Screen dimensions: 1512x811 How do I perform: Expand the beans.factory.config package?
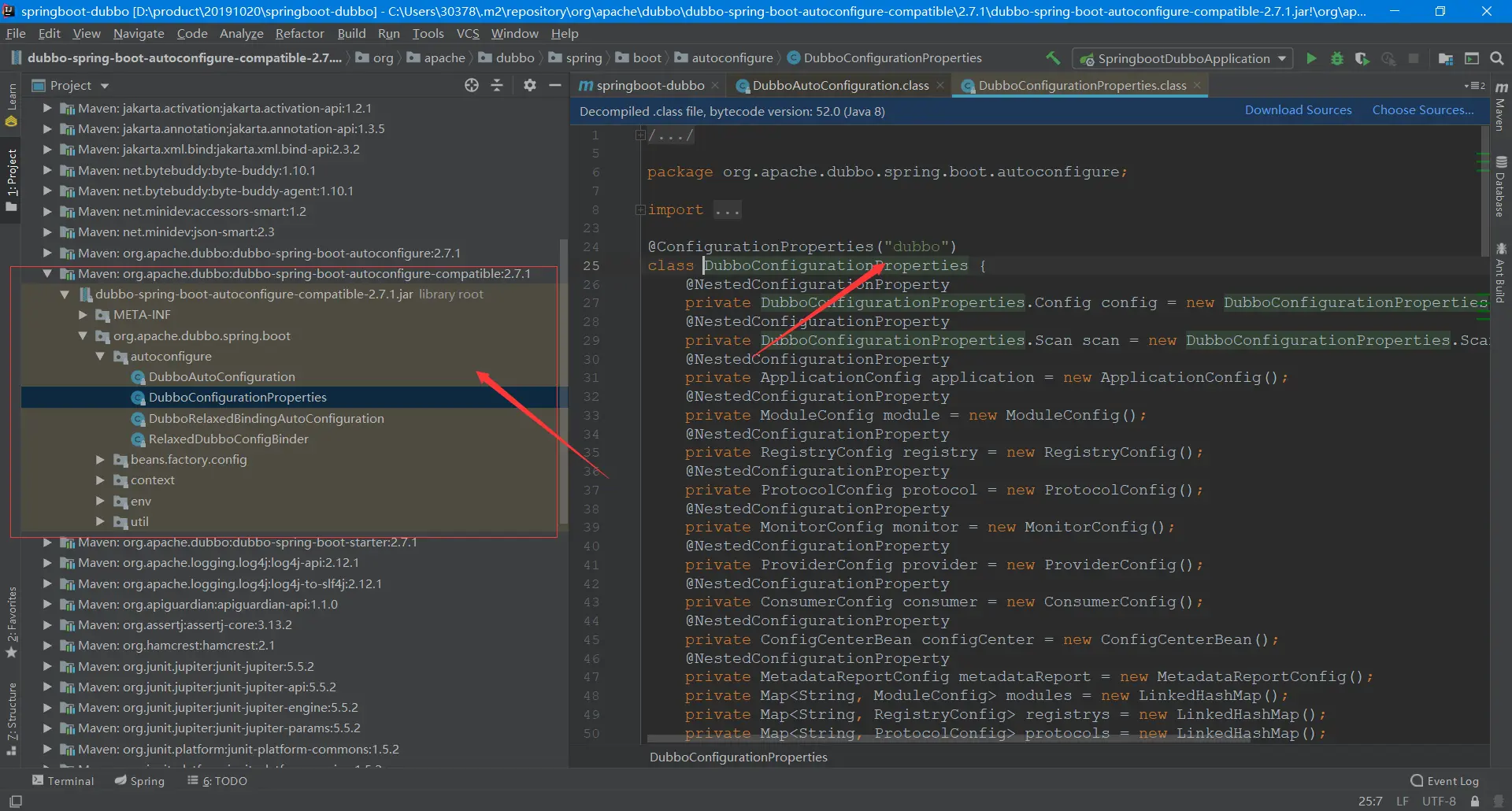click(100, 459)
